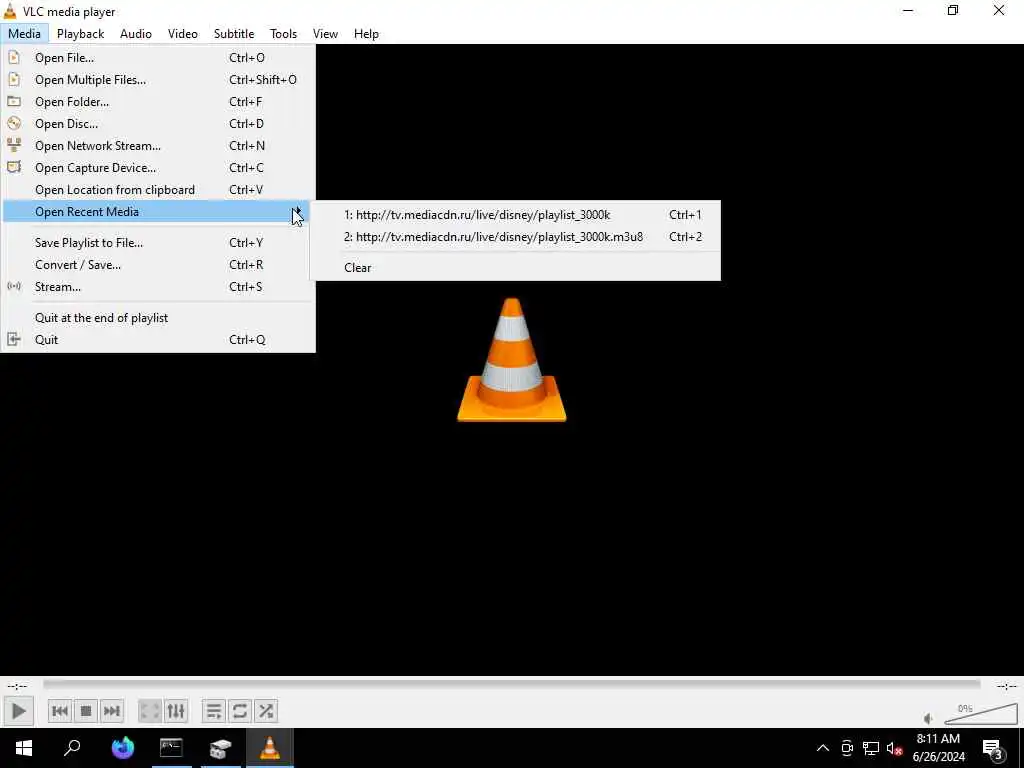1024x768 pixels.
Task: Launch Firefox from the taskbar
Action: [122, 747]
